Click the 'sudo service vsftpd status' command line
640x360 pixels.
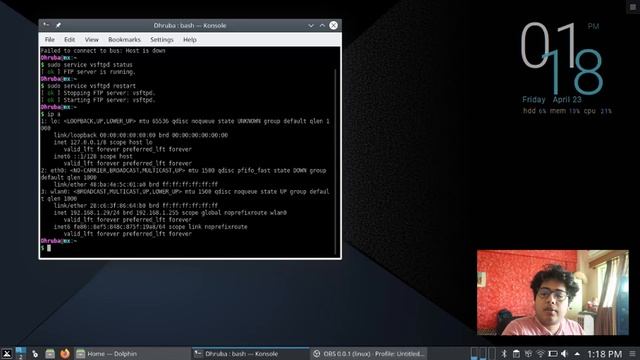click(87, 64)
